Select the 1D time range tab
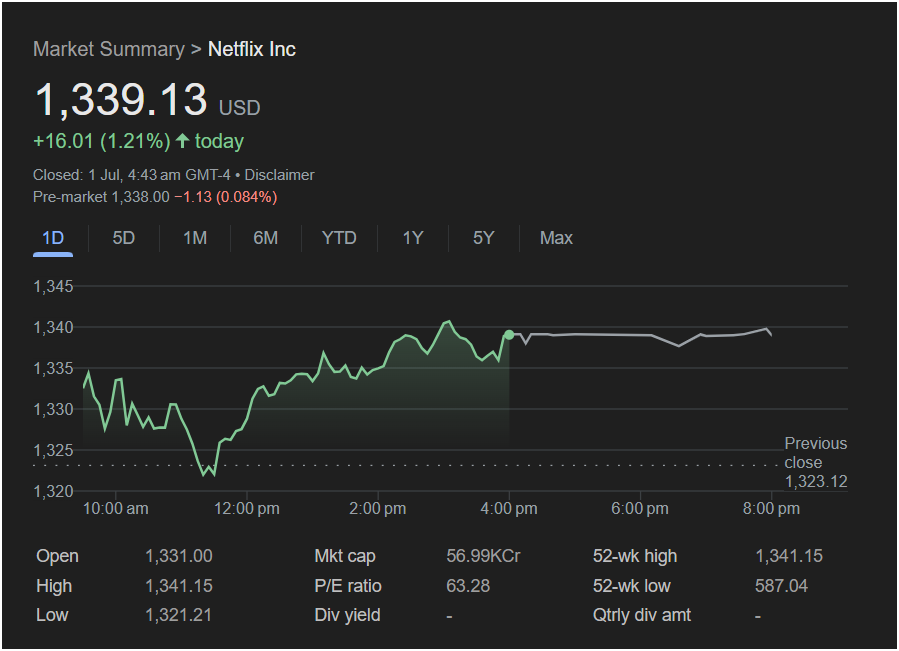This screenshot has width=899, height=651. pyautogui.click(x=53, y=238)
